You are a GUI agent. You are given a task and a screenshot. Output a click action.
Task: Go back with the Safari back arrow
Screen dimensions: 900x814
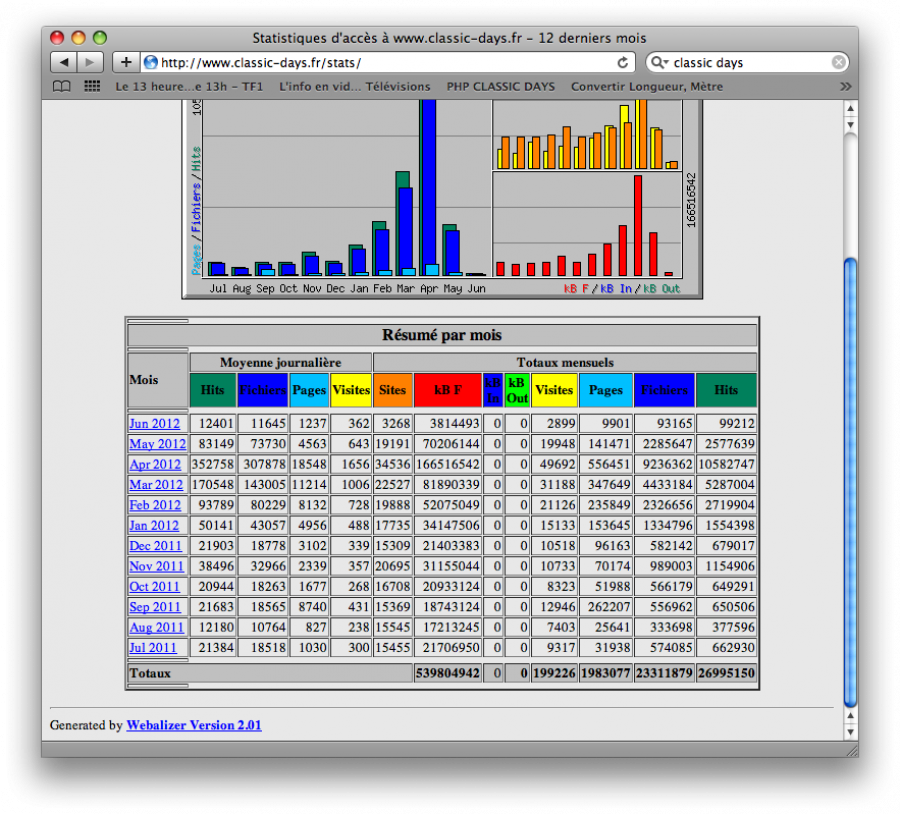[64, 62]
